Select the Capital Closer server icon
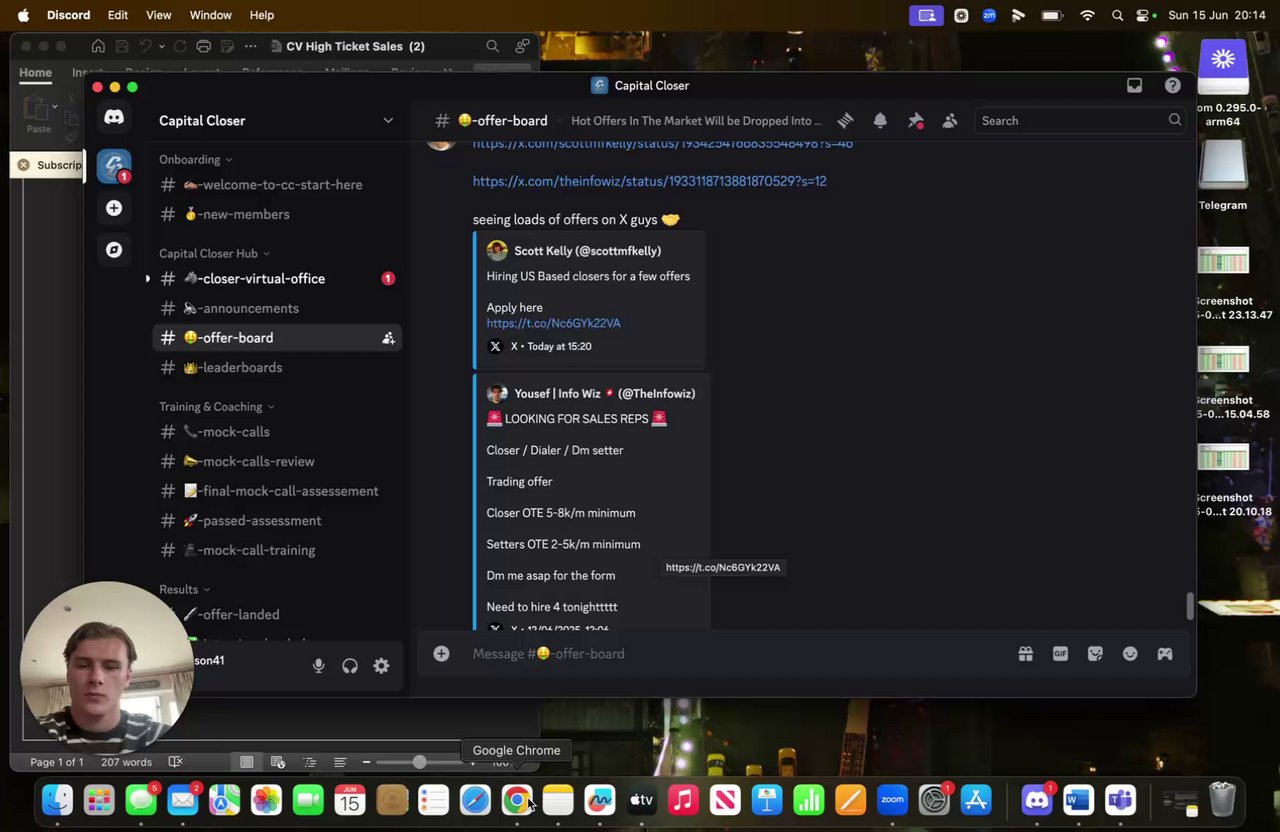This screenshot has height=832, width=1280. 114,166
